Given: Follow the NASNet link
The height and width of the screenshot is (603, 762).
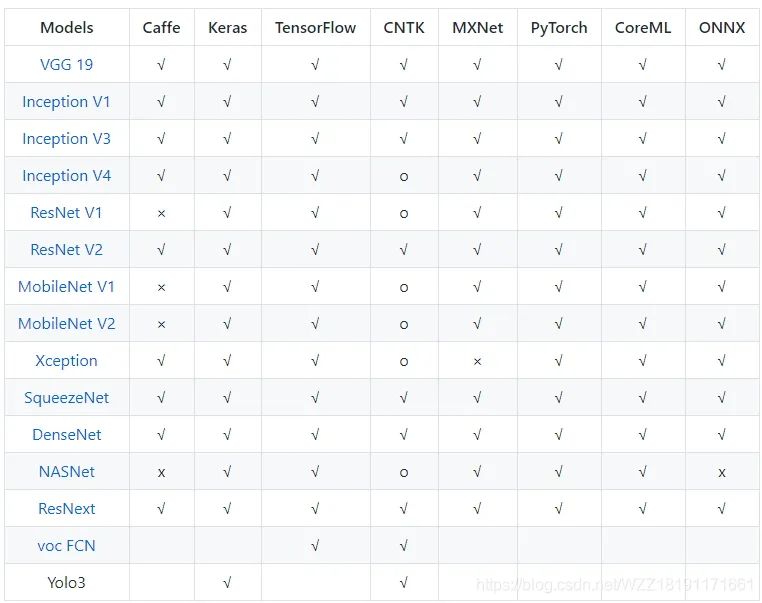Looking at the screenshot, I should click(66, 471).
